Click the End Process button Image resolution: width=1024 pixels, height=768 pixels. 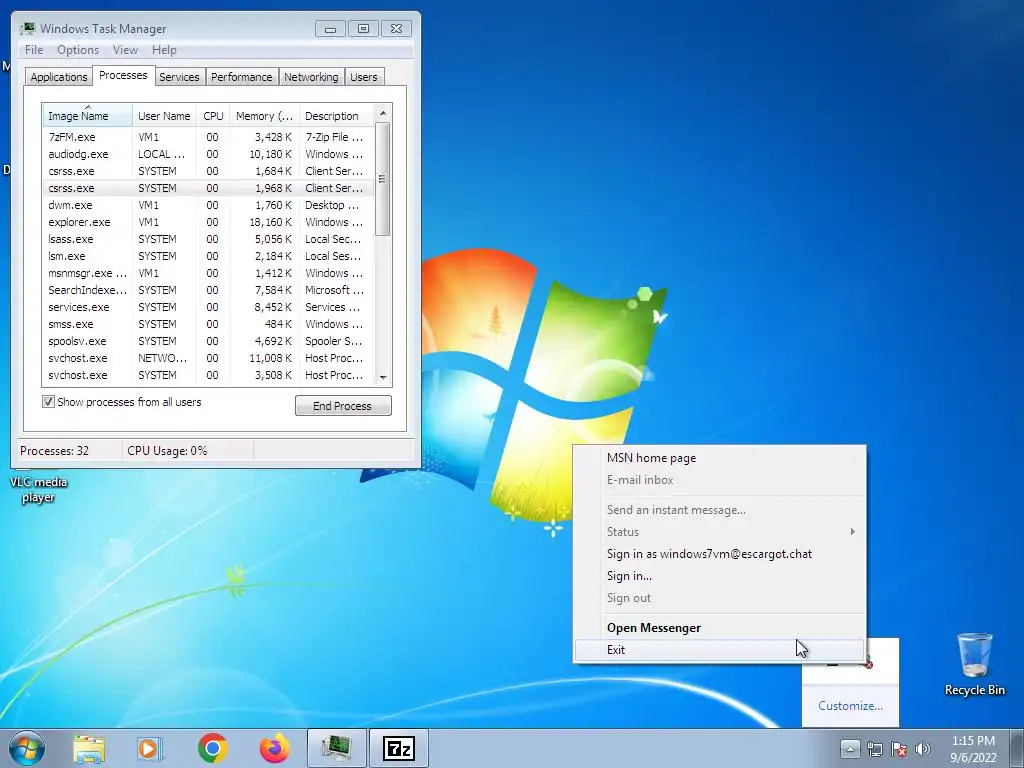pyautogui.click(x=343, y=406)
